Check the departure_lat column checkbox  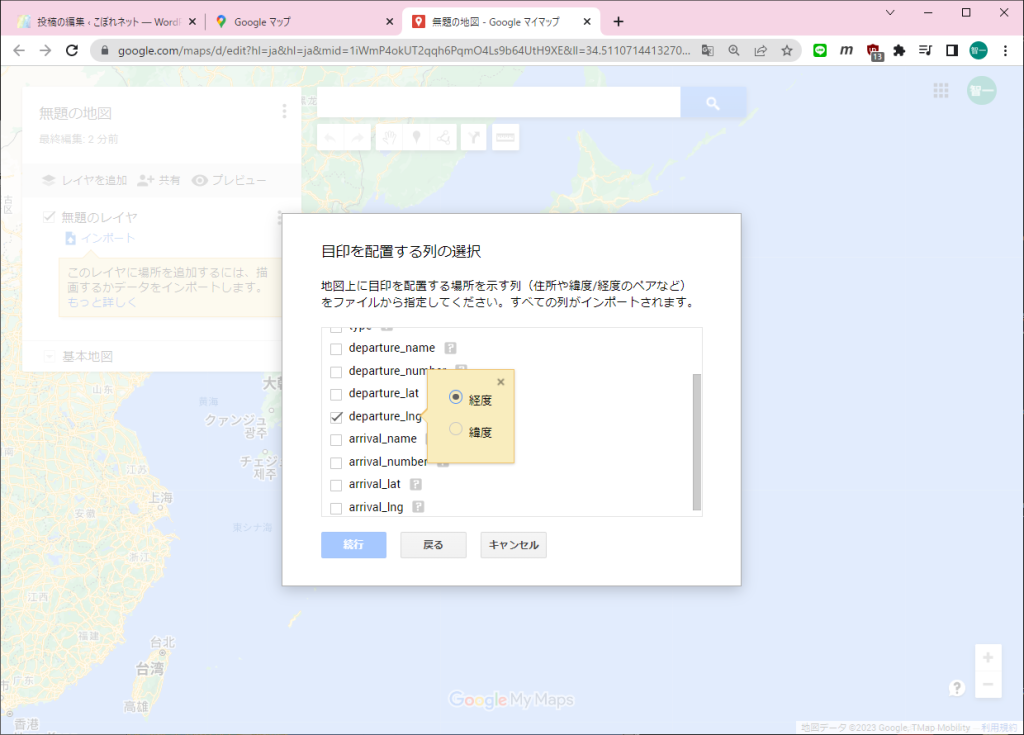tap(336, 393)
